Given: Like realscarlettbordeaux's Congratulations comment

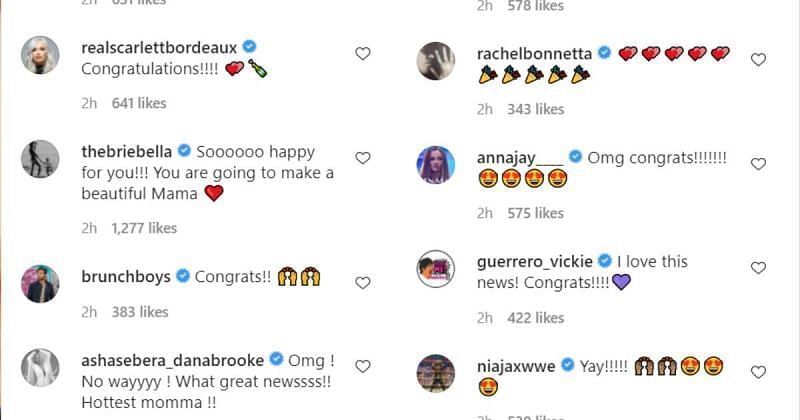Looking at the screenshot, I should coord(363,54).
